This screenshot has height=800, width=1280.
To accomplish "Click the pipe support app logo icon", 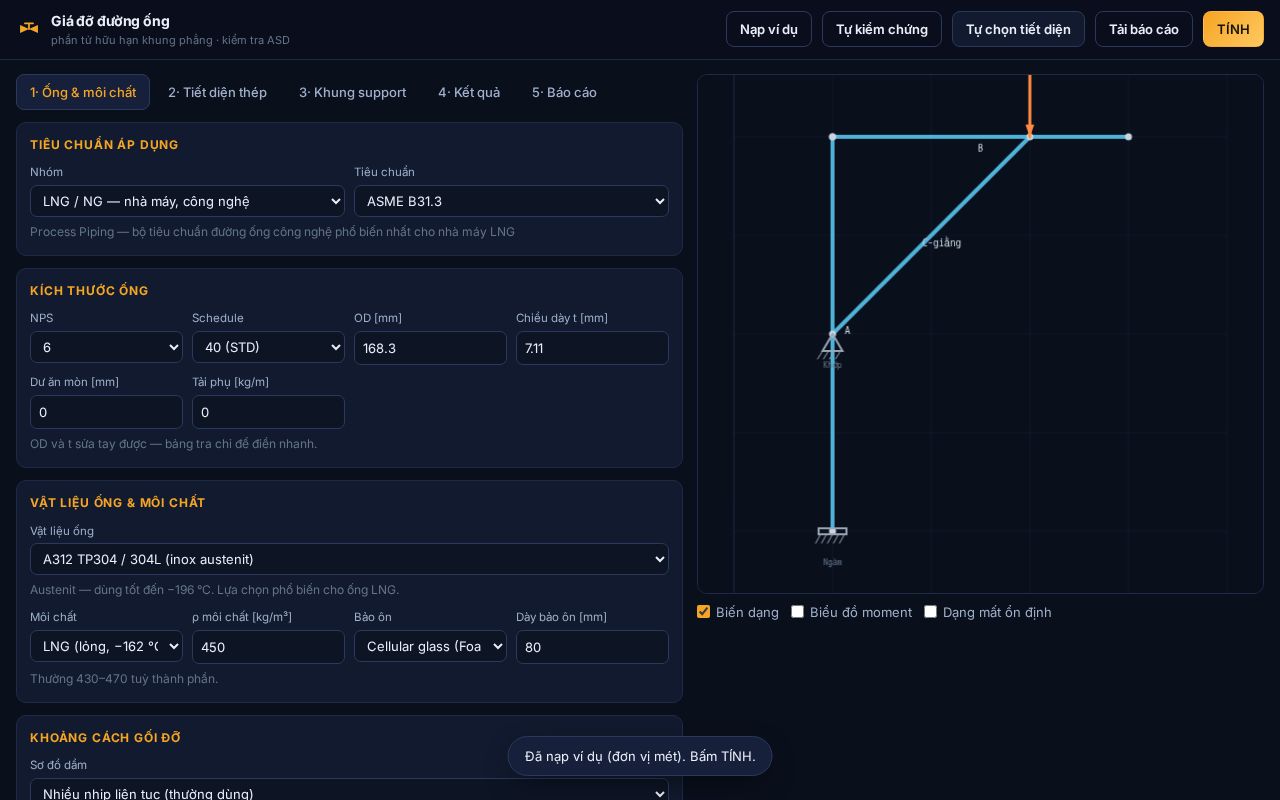I will [x=29, y=28].
